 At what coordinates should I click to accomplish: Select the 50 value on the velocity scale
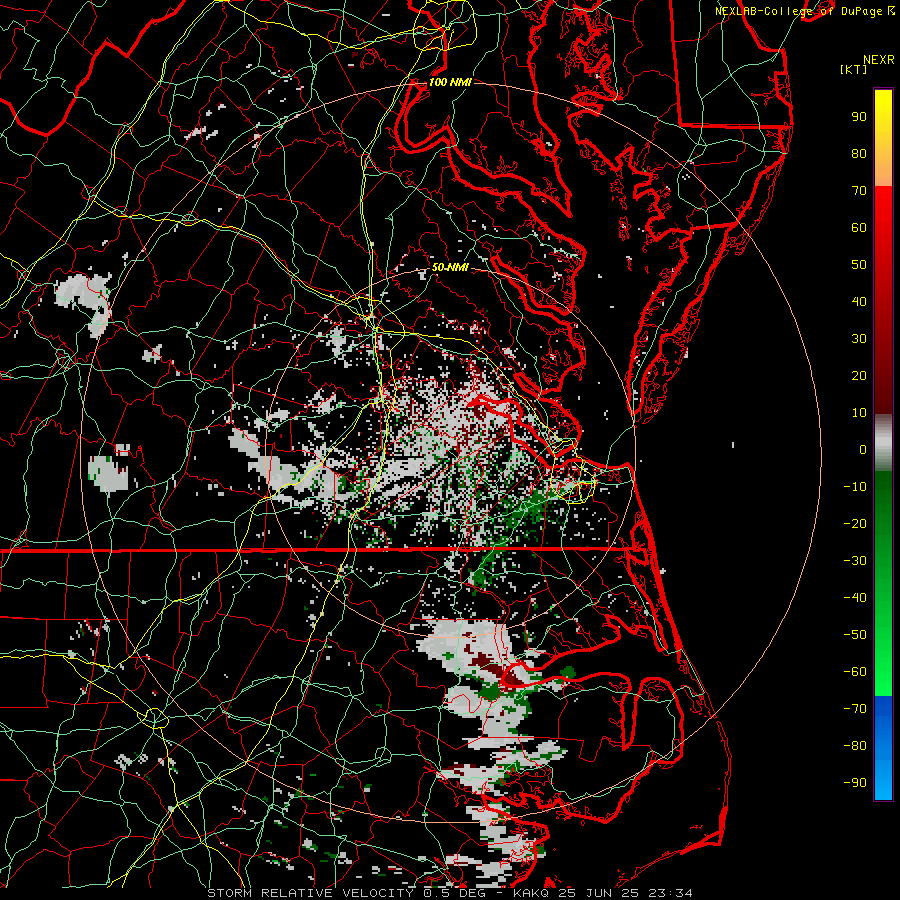click(859, 265)
